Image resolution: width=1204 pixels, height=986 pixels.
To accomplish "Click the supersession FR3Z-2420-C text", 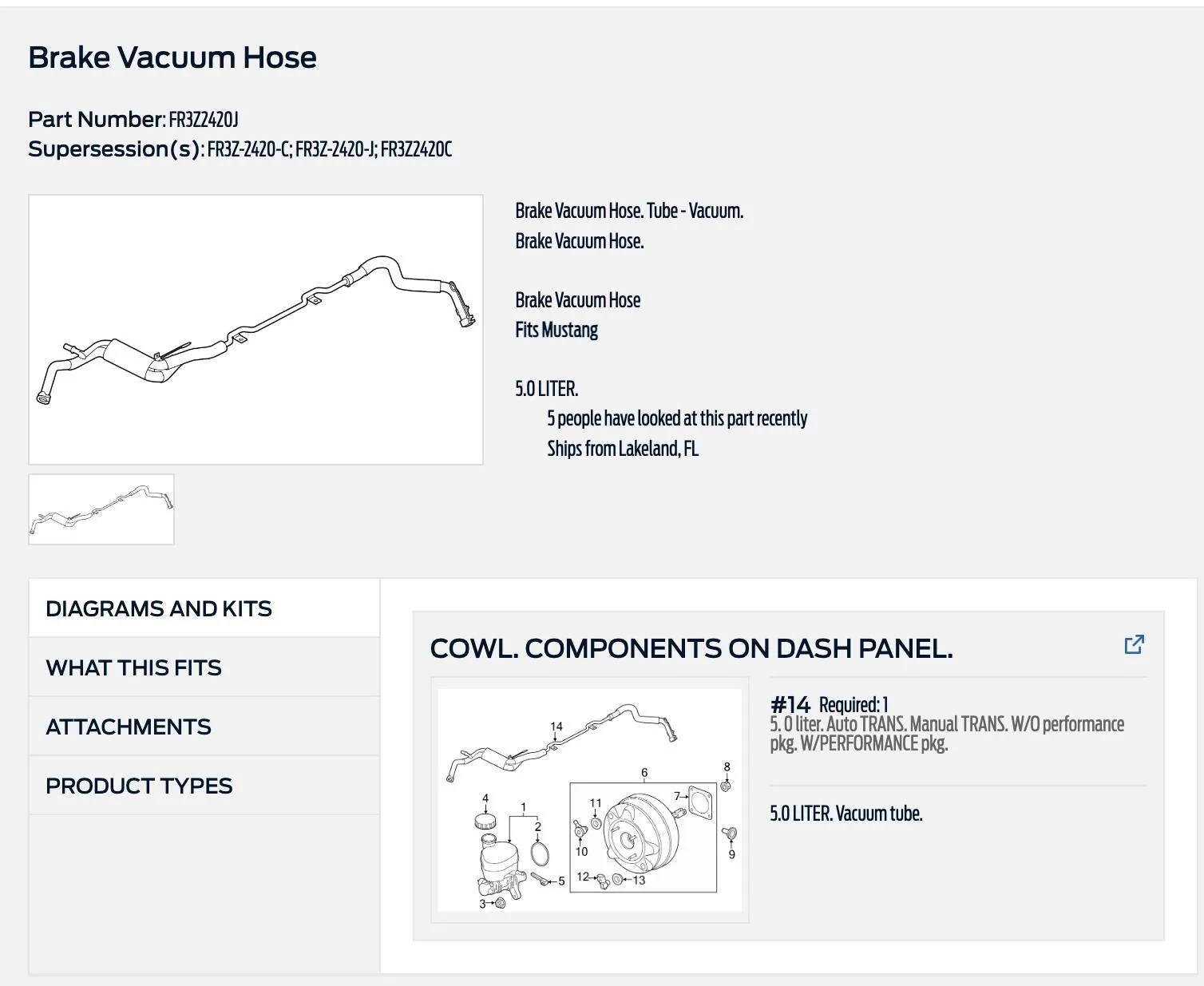I will [x=248, y=149].
